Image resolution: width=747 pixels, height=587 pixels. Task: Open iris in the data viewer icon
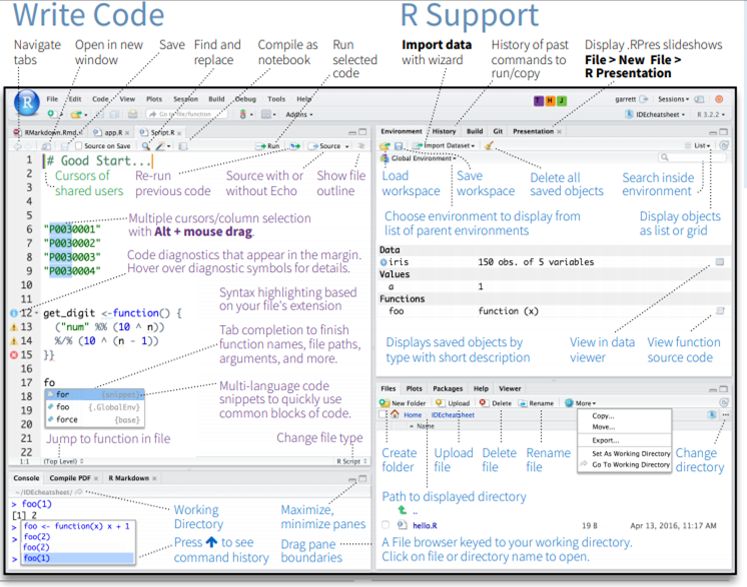point(720,262)
